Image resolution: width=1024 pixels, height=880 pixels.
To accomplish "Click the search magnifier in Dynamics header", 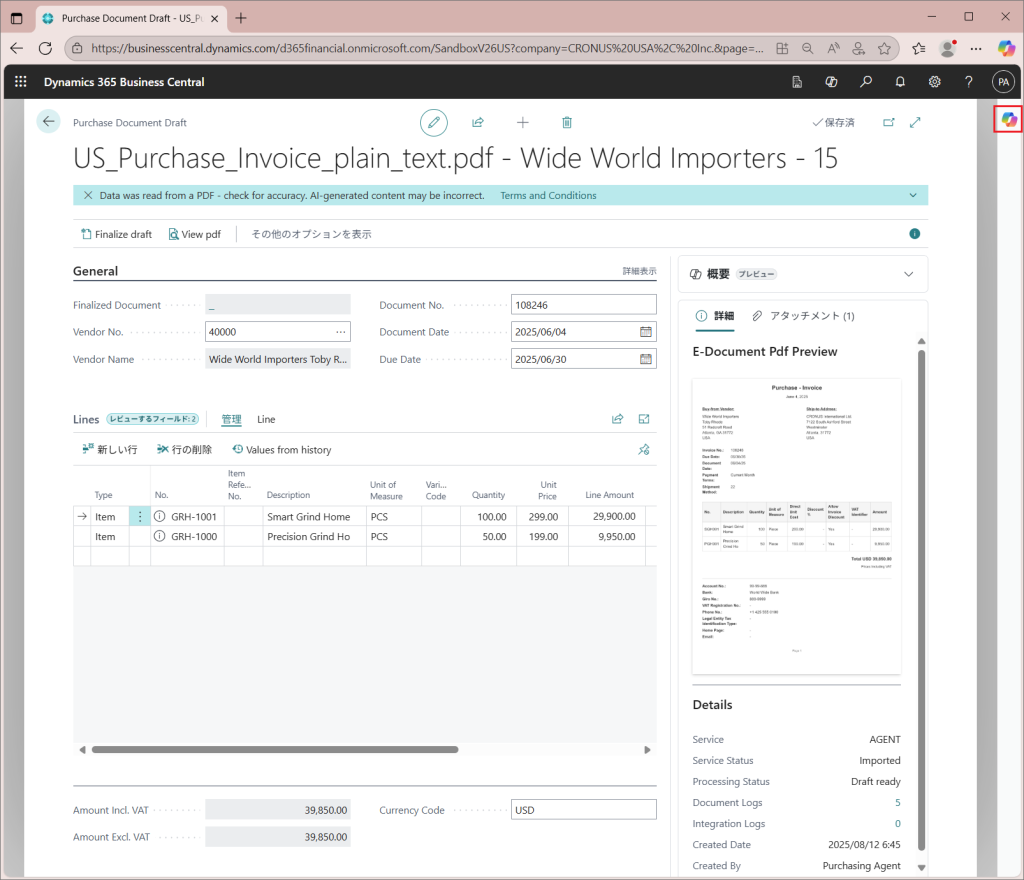I will click(x=866, y=82).
